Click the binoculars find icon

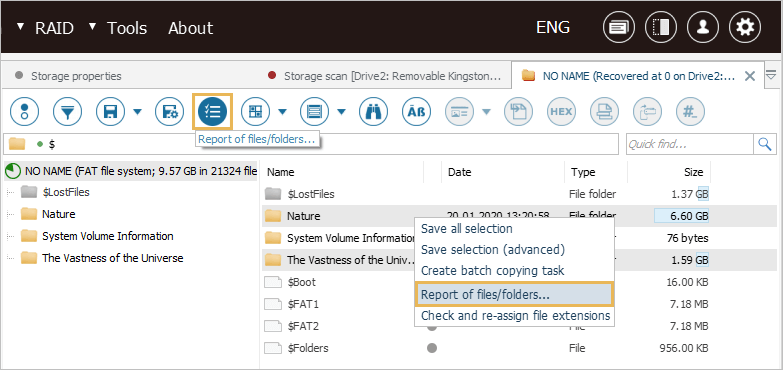tap(373, 111)
